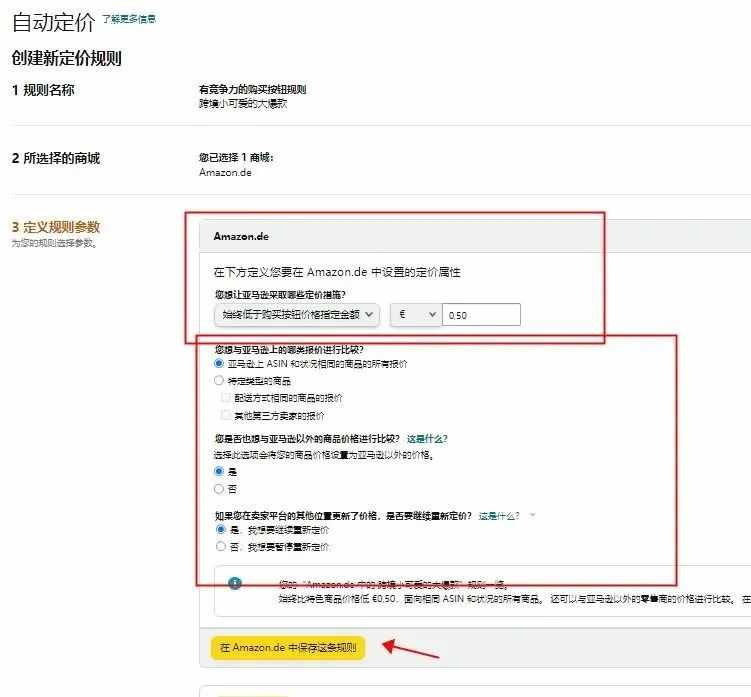Choose 否，我想要暂停重新定价
This screenshot has width=751, height=697.
[x=220, y=546]
